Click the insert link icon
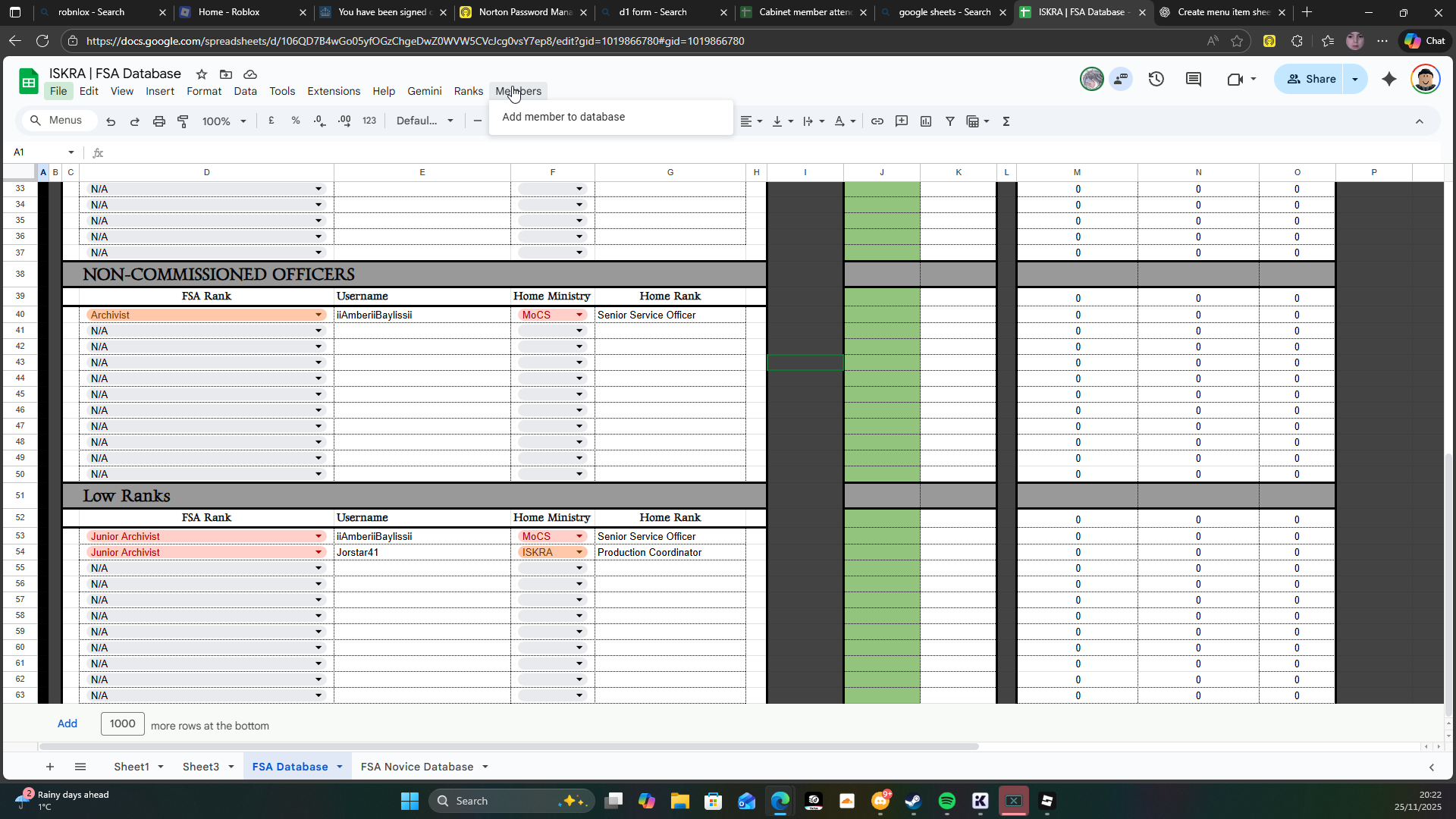This screenshot has width=1456, height=819. [877, 121]
